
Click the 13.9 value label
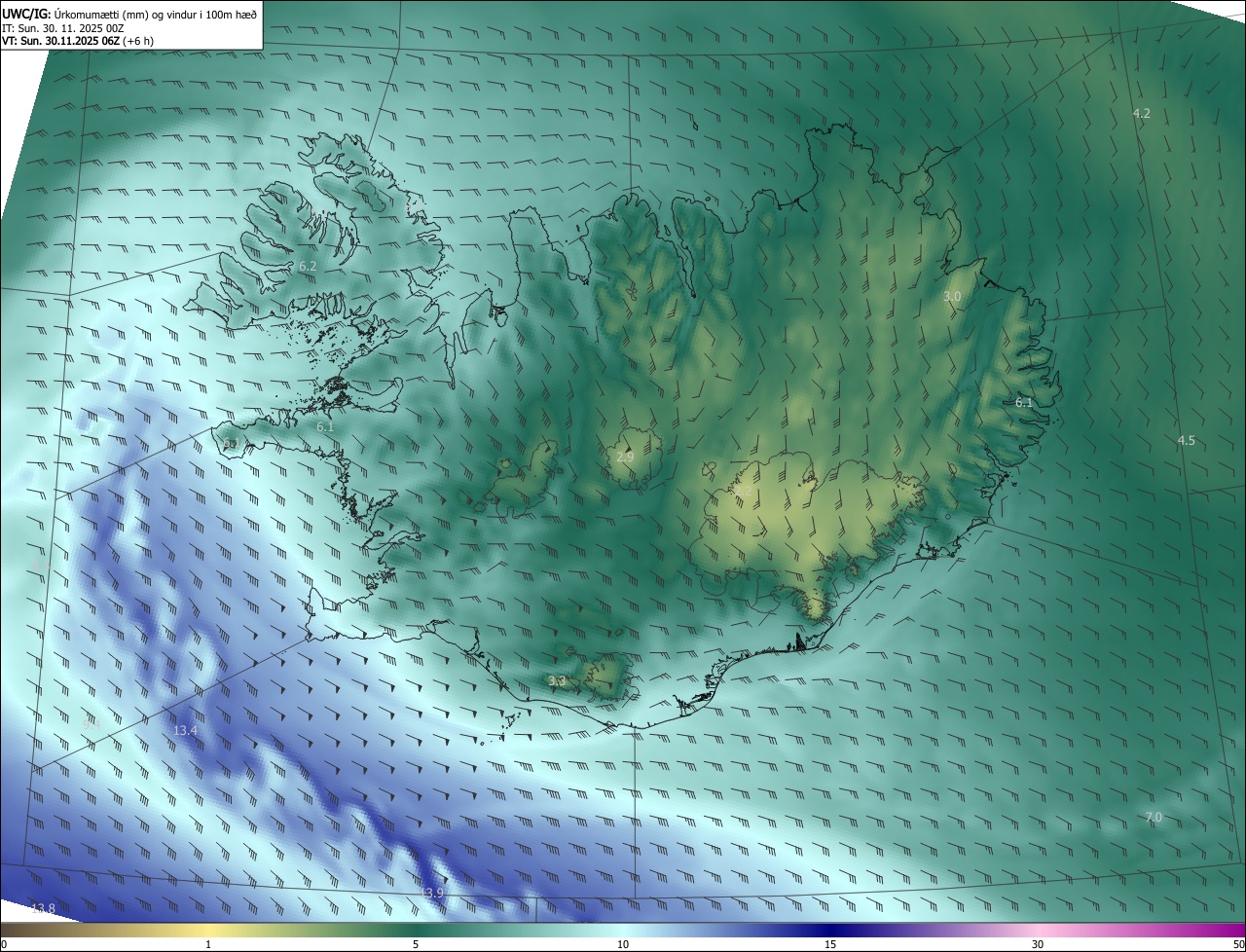pyautogui.click(x=432, y=893)
